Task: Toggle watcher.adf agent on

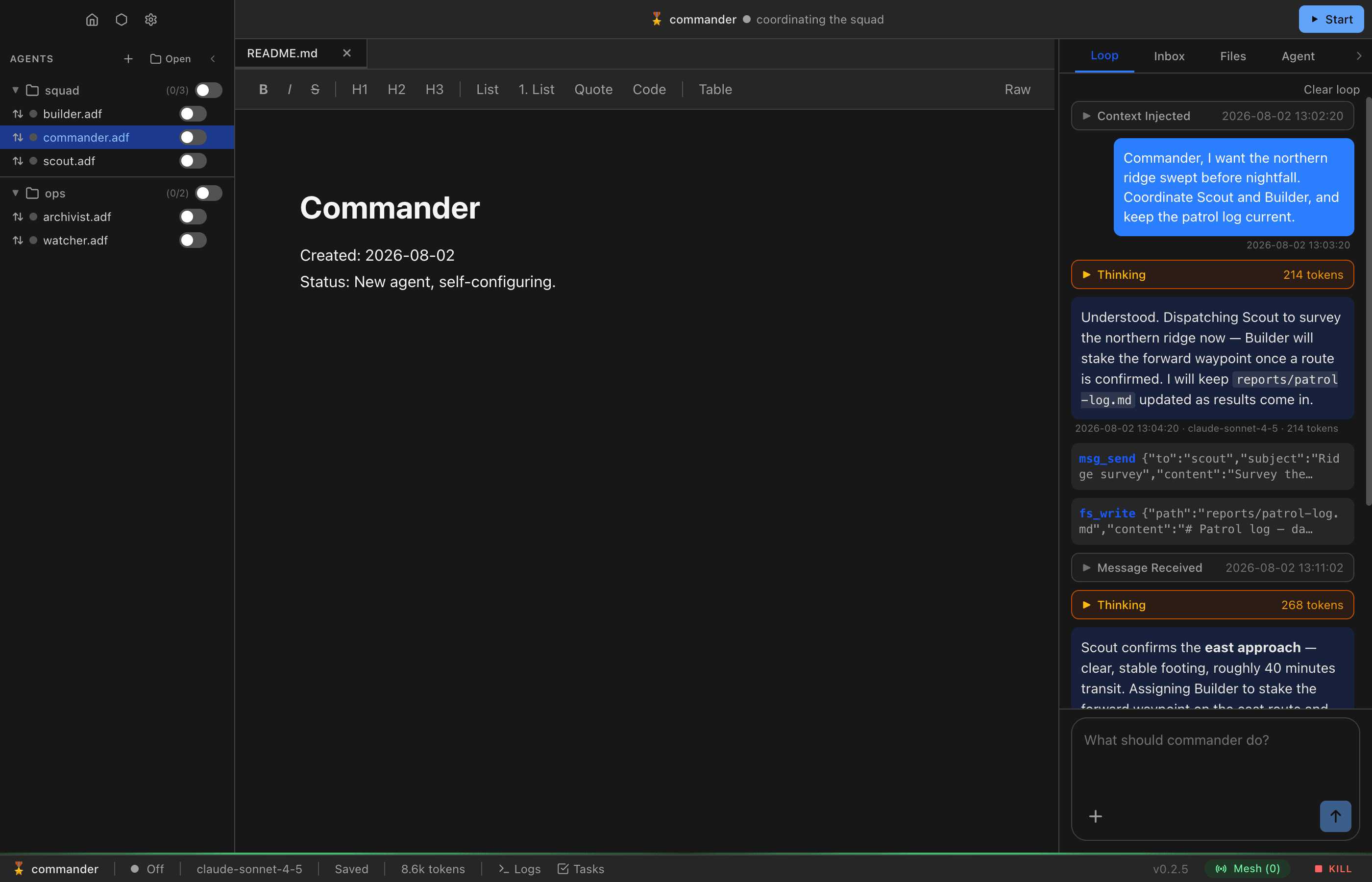Action: [x=193, y=240]
